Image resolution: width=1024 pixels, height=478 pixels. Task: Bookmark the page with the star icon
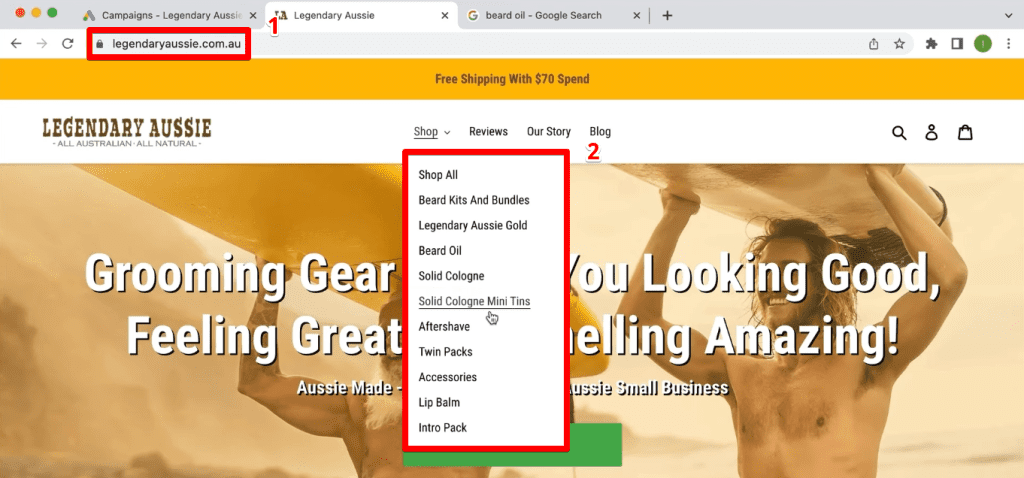pos(899,44)
